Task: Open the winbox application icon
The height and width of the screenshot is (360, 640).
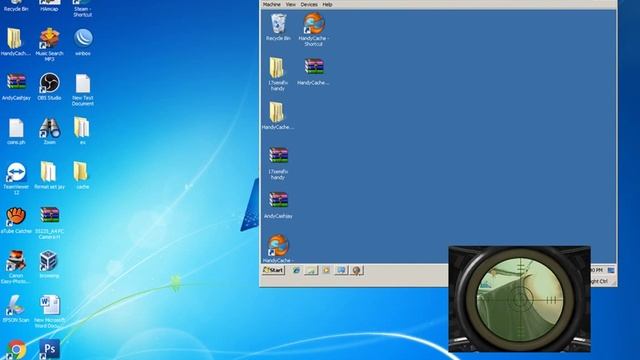Action: [x=83, y=42]
